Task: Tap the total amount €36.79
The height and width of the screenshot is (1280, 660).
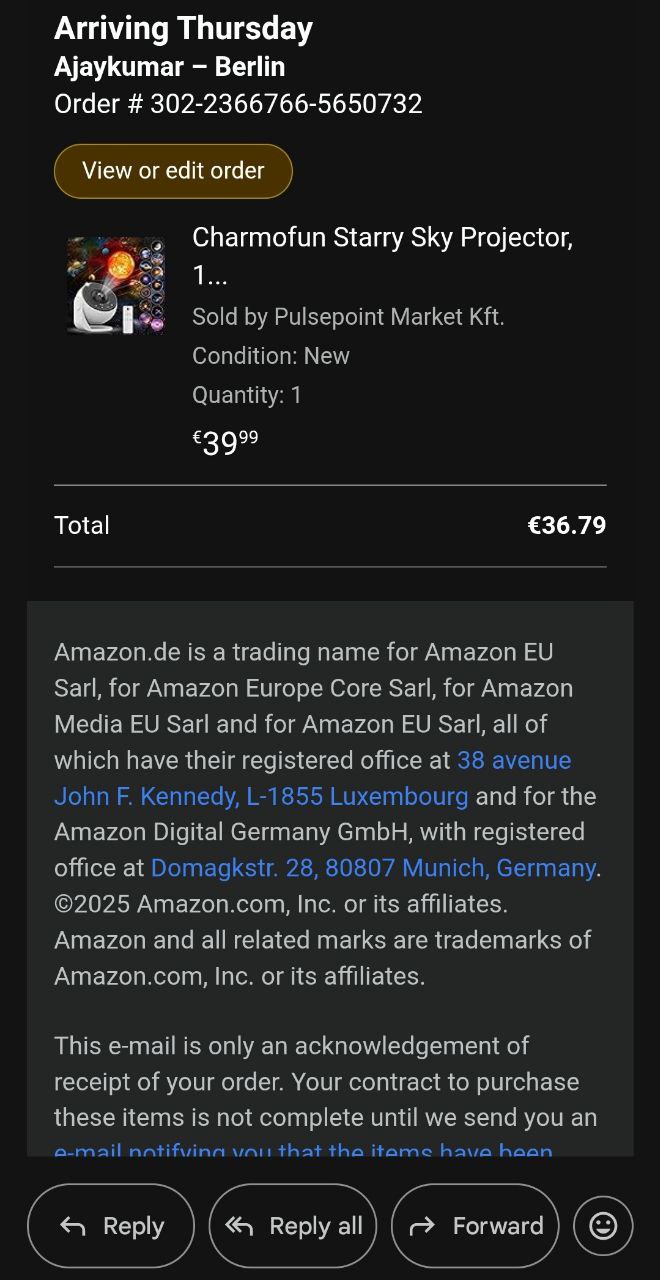Action: [566, 525]
